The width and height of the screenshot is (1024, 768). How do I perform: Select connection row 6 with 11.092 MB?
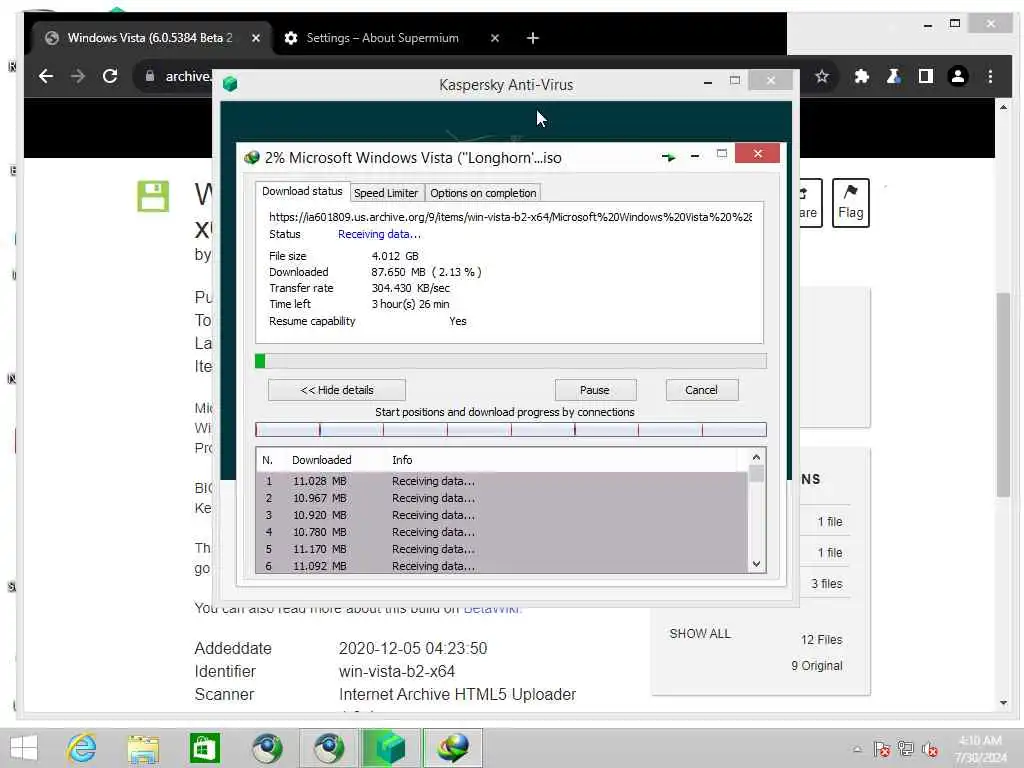501,566
